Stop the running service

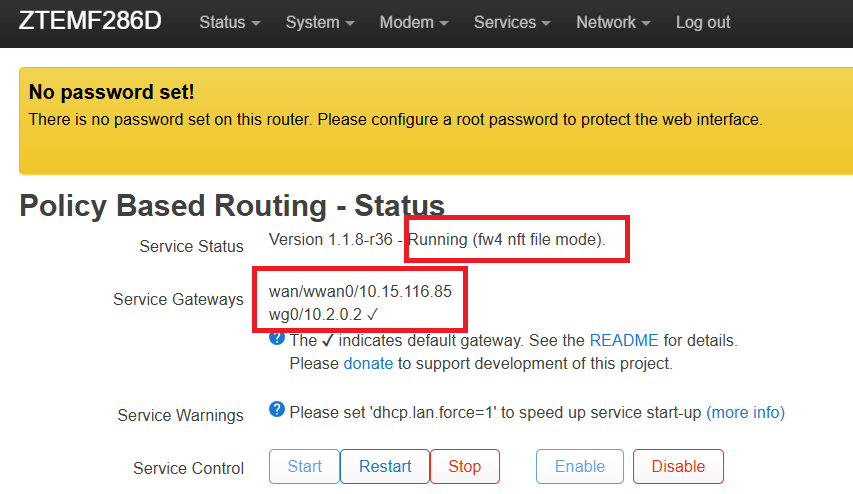pyautogui.click(x=464, y=466)
